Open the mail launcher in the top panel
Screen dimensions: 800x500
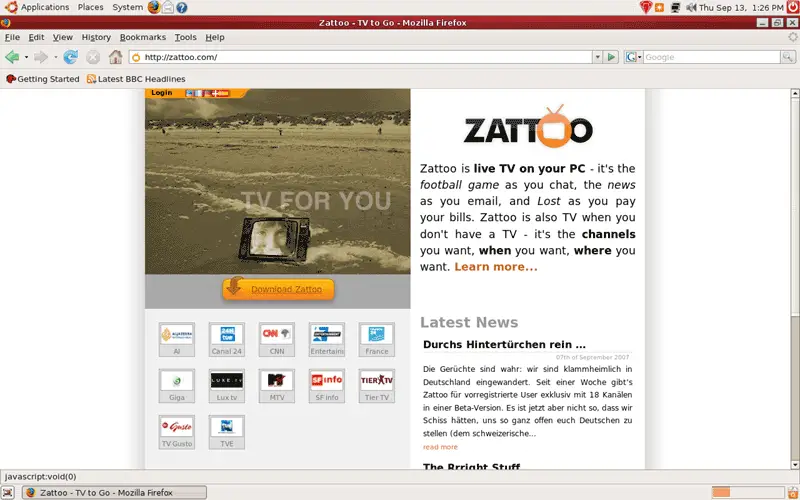[167, 7]
